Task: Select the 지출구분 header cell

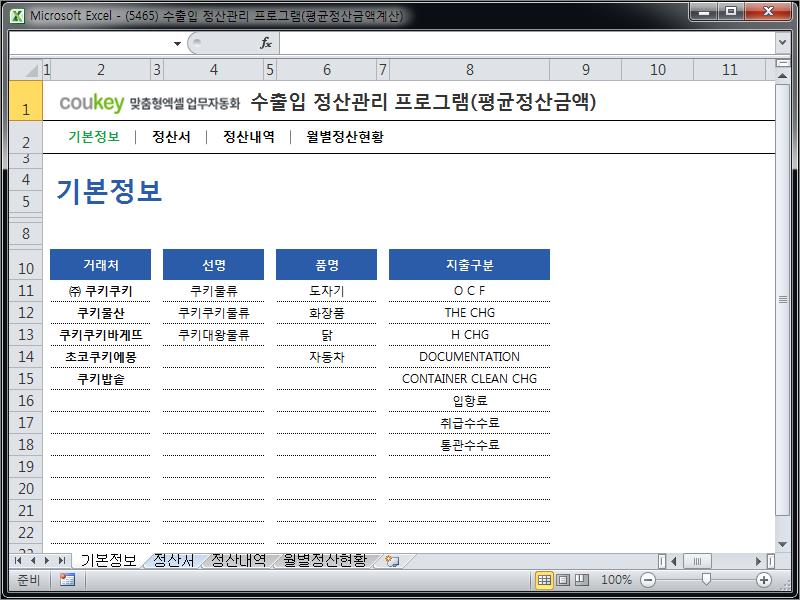Action: point(469,264)
